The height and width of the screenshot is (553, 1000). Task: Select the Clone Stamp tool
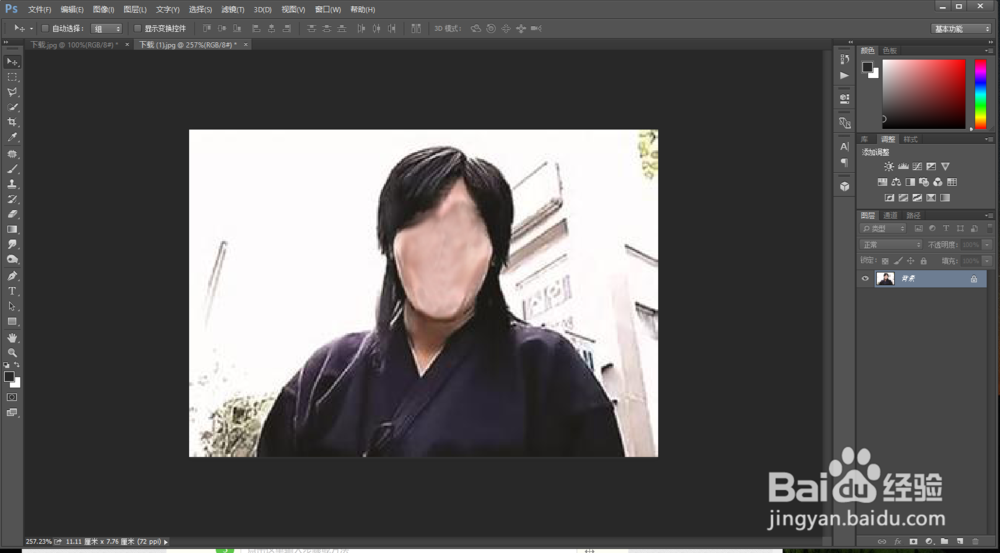(12, 184)
